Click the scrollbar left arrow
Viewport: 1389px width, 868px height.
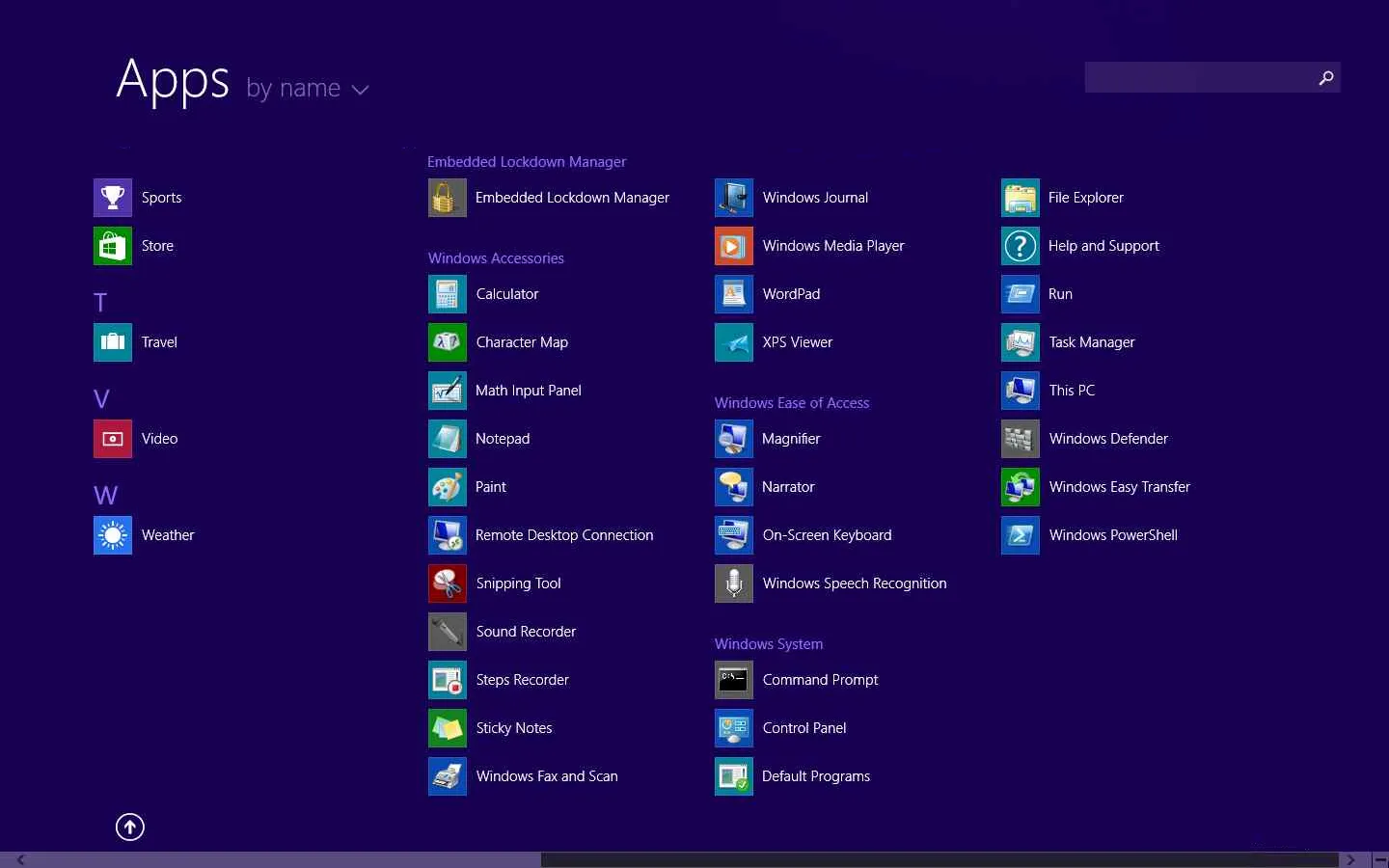(20, 860)
